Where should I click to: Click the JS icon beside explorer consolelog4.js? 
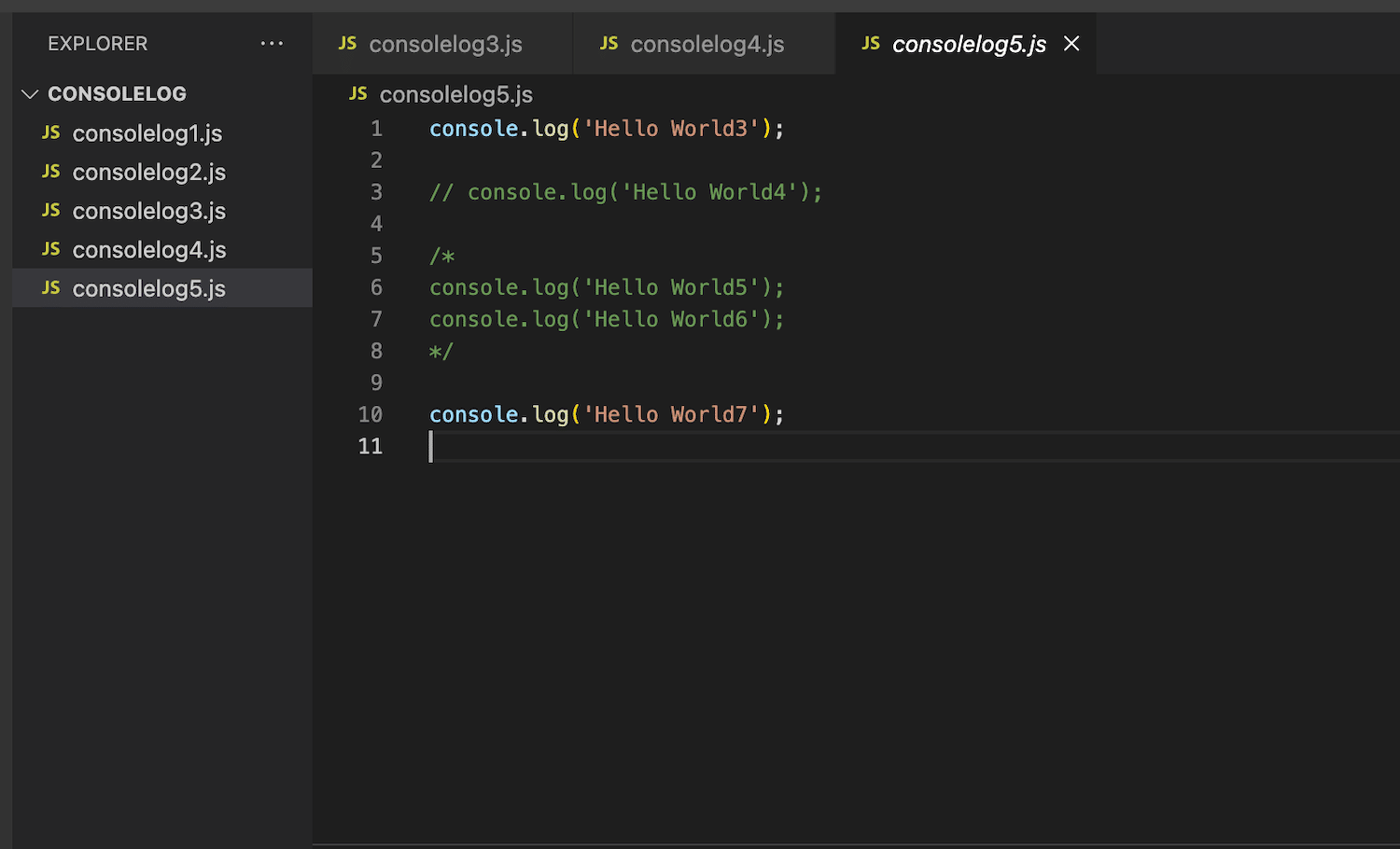pyautogui.click(x=51, y=249)
